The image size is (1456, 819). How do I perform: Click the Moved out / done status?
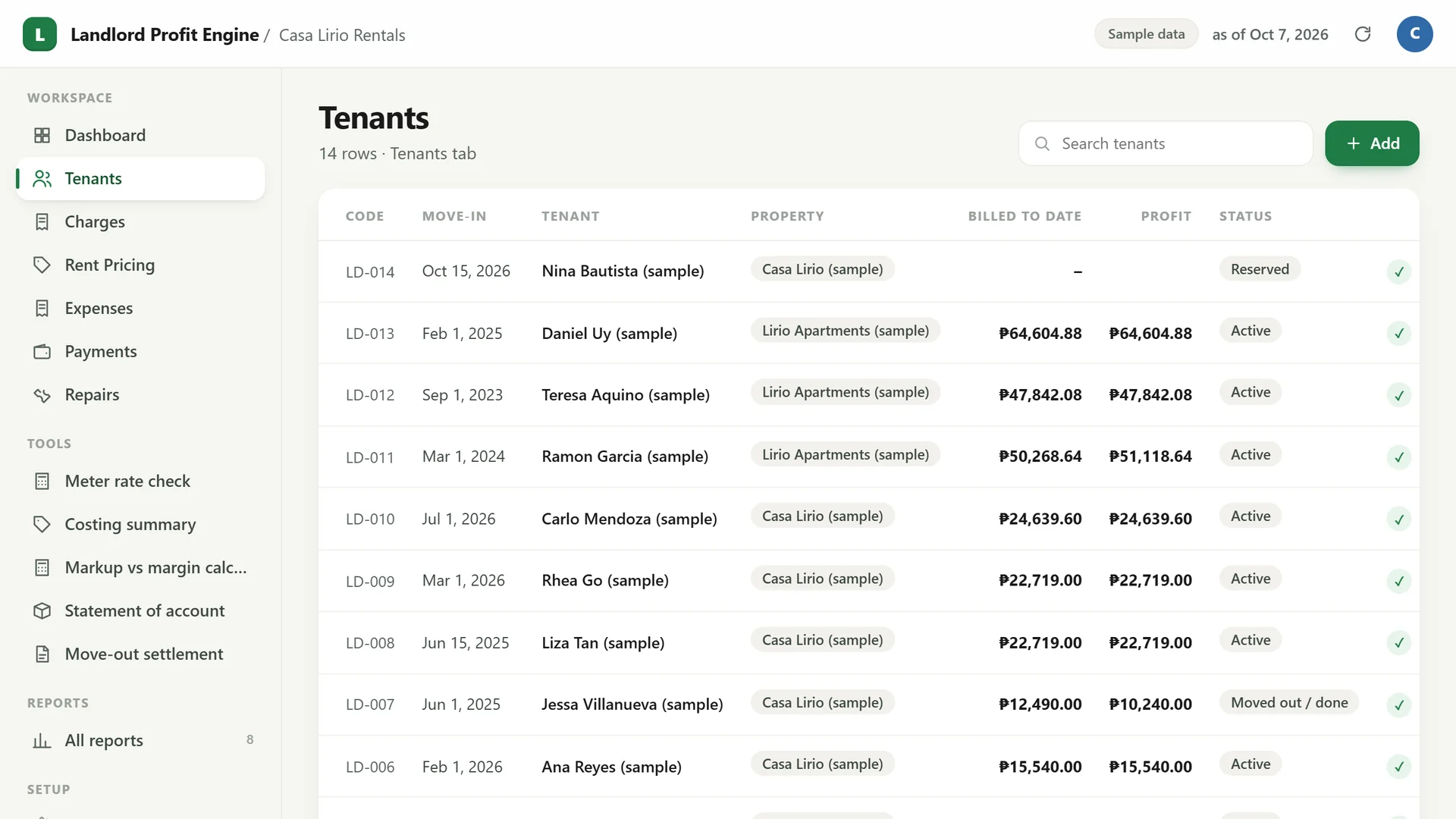tap(1289, 702)
